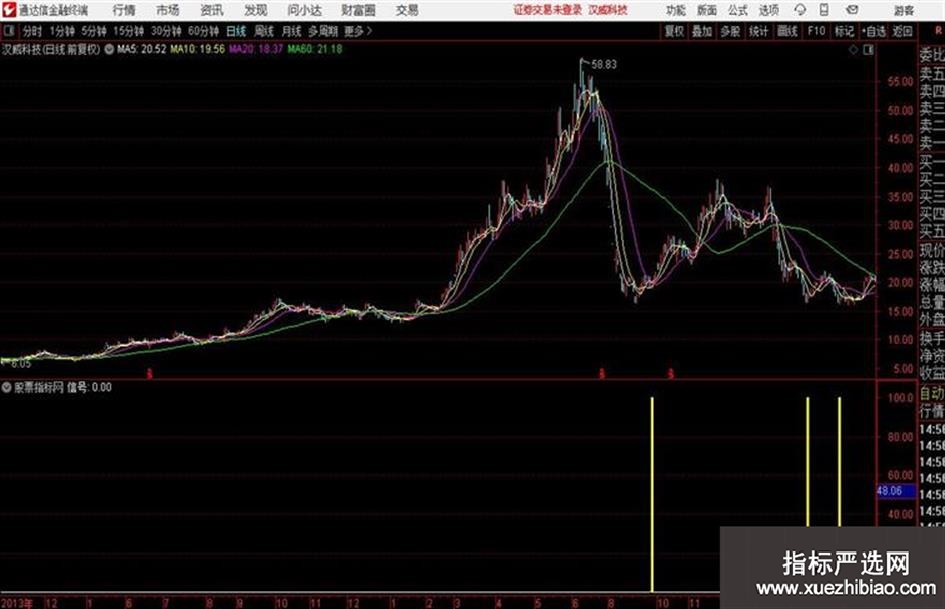Click the diamond icon at chart top right
Screen dimensions: 945x609
853,50
